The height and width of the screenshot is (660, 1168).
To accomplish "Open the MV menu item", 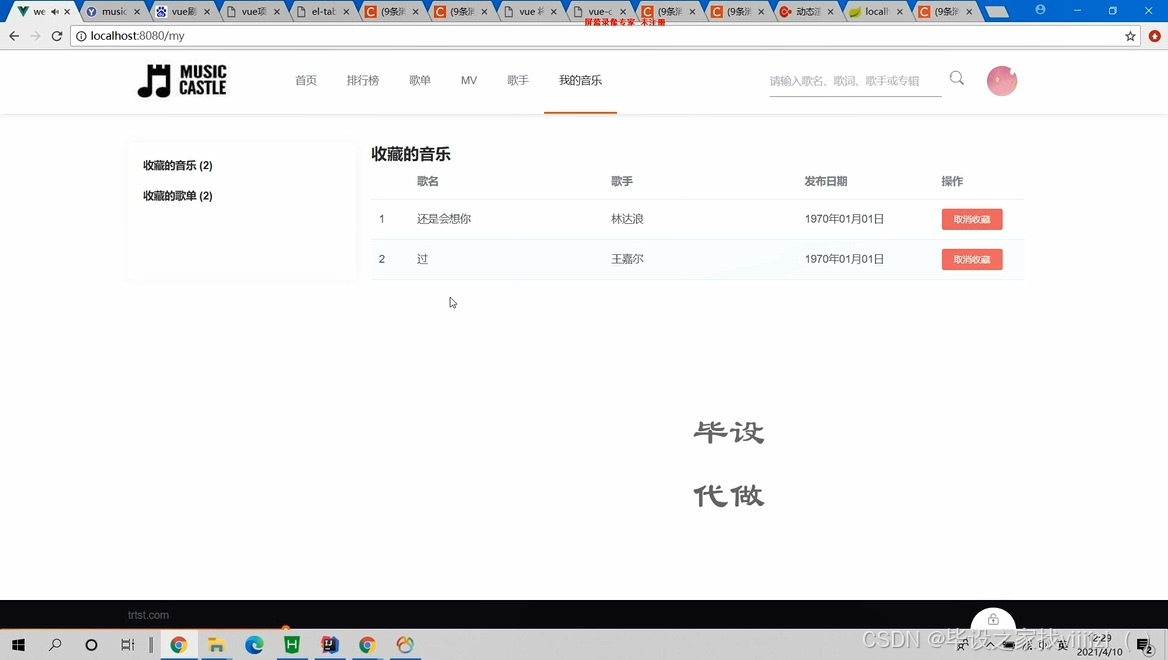I will [469, 80].
